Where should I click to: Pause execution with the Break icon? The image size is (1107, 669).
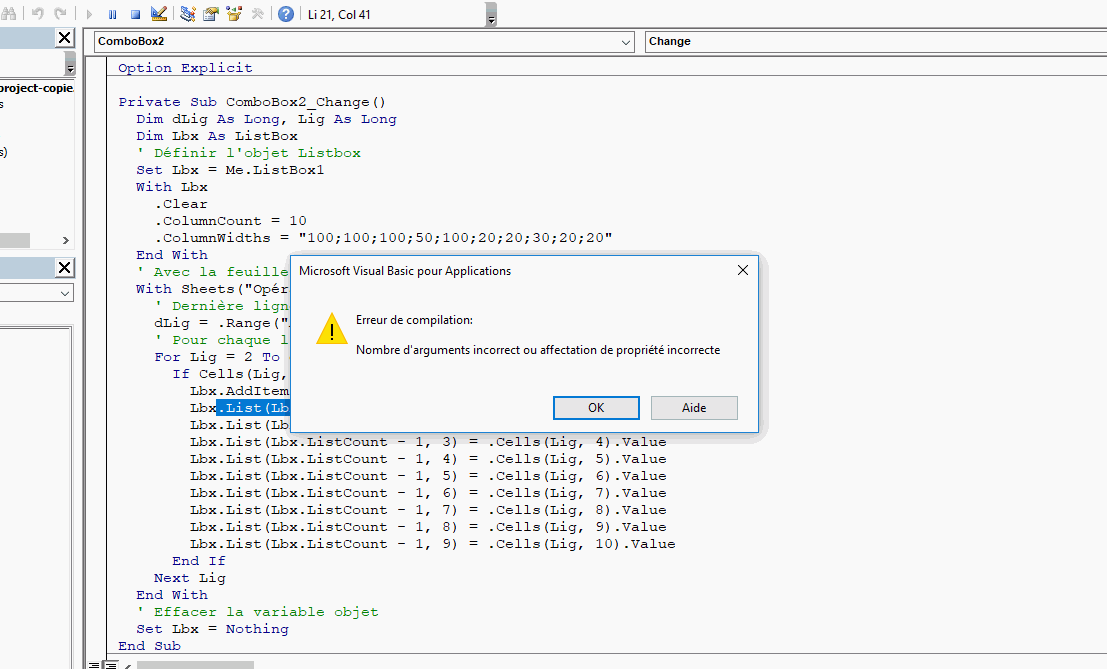(112, 14)
